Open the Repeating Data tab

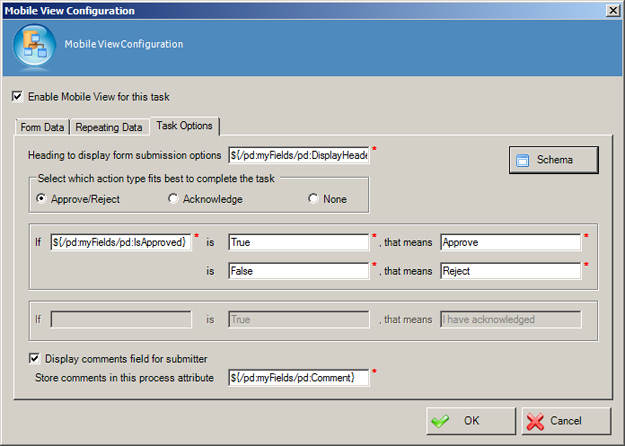[x=110, y=127]
